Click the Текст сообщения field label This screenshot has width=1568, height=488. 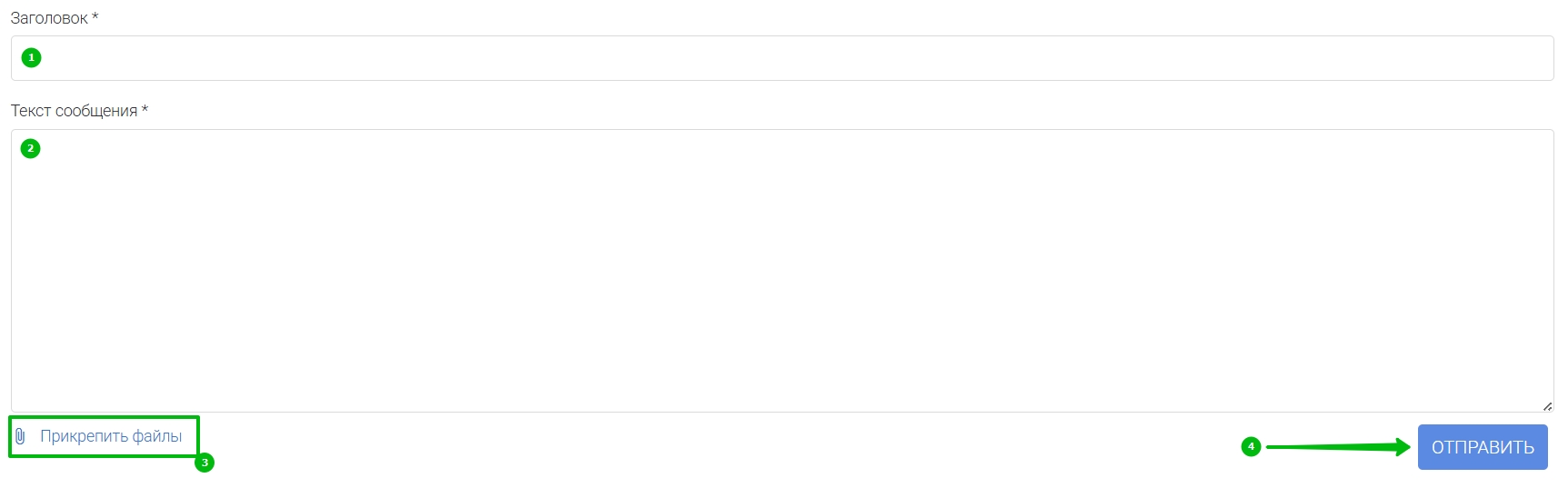(x=74, y=111)
